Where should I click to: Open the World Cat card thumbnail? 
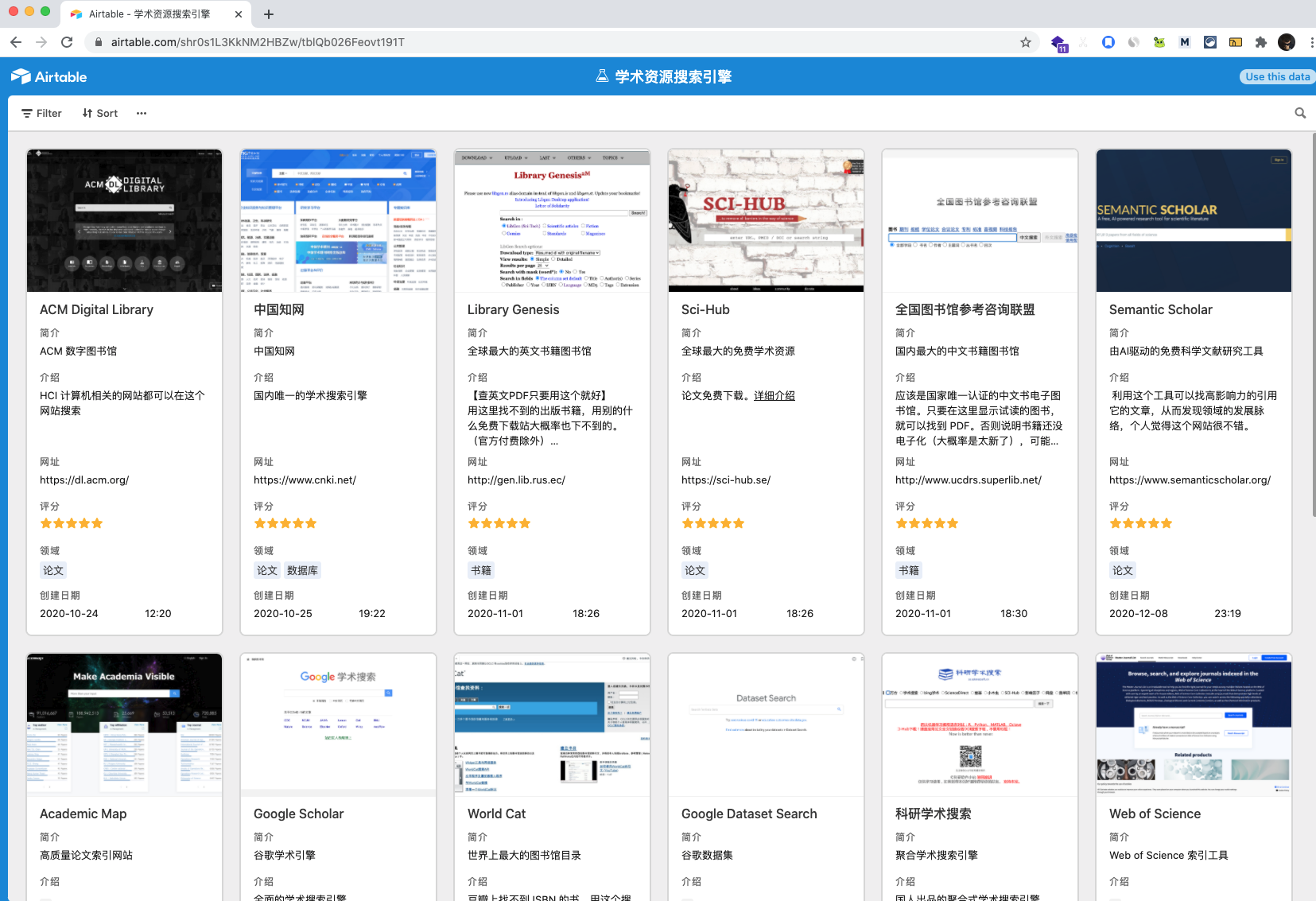click(x=552, y=724)
